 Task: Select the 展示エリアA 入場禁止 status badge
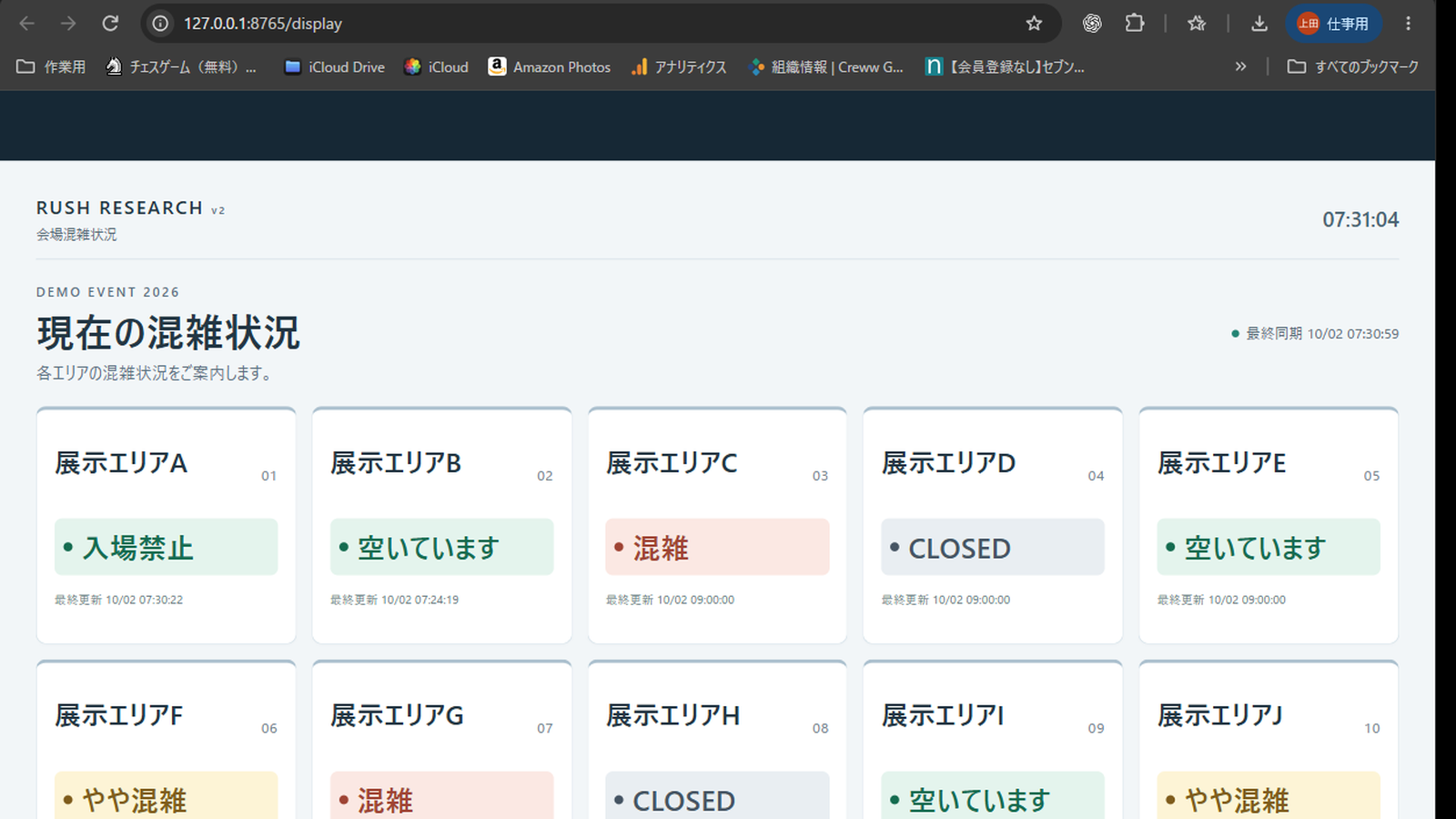pyautogui.click(x=166, y=547)
